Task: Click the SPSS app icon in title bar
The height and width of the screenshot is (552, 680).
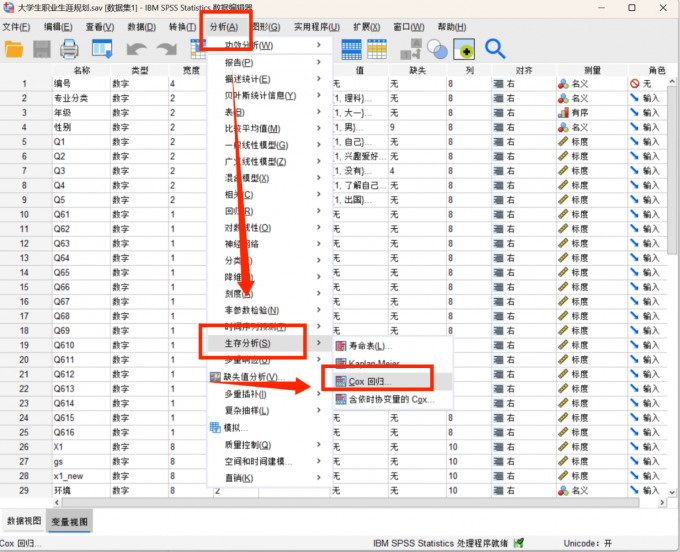Action: (8, 7)
